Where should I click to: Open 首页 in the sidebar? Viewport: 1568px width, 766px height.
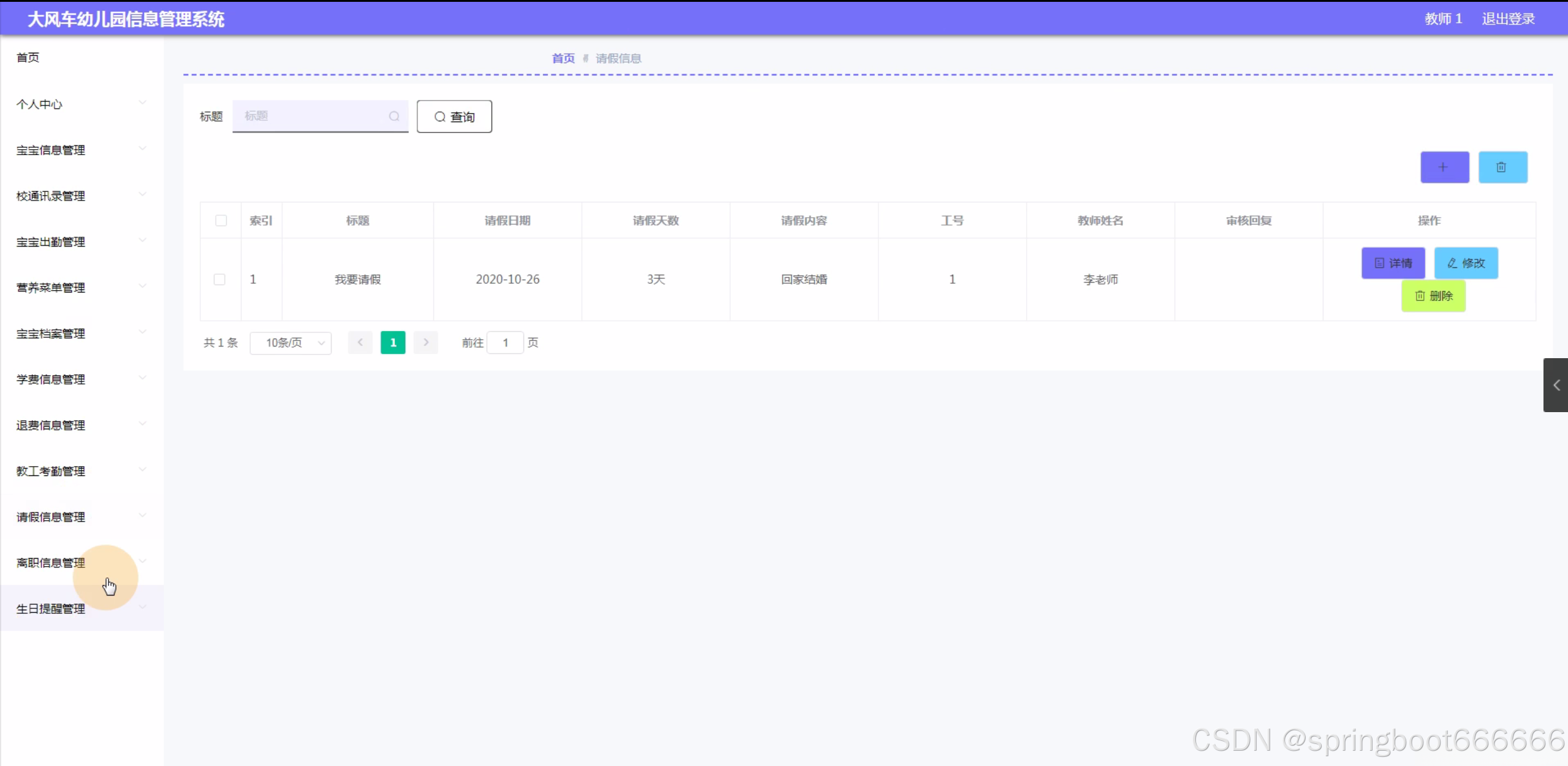(28, 58)
